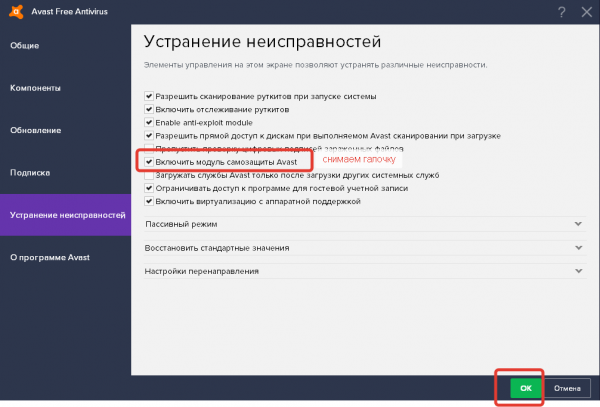Image resolution: width=600 pixels, height=407 pixels.
Task: Uncheck 'Включить модуль самозащиты Avast'
Action: point(149,162)
